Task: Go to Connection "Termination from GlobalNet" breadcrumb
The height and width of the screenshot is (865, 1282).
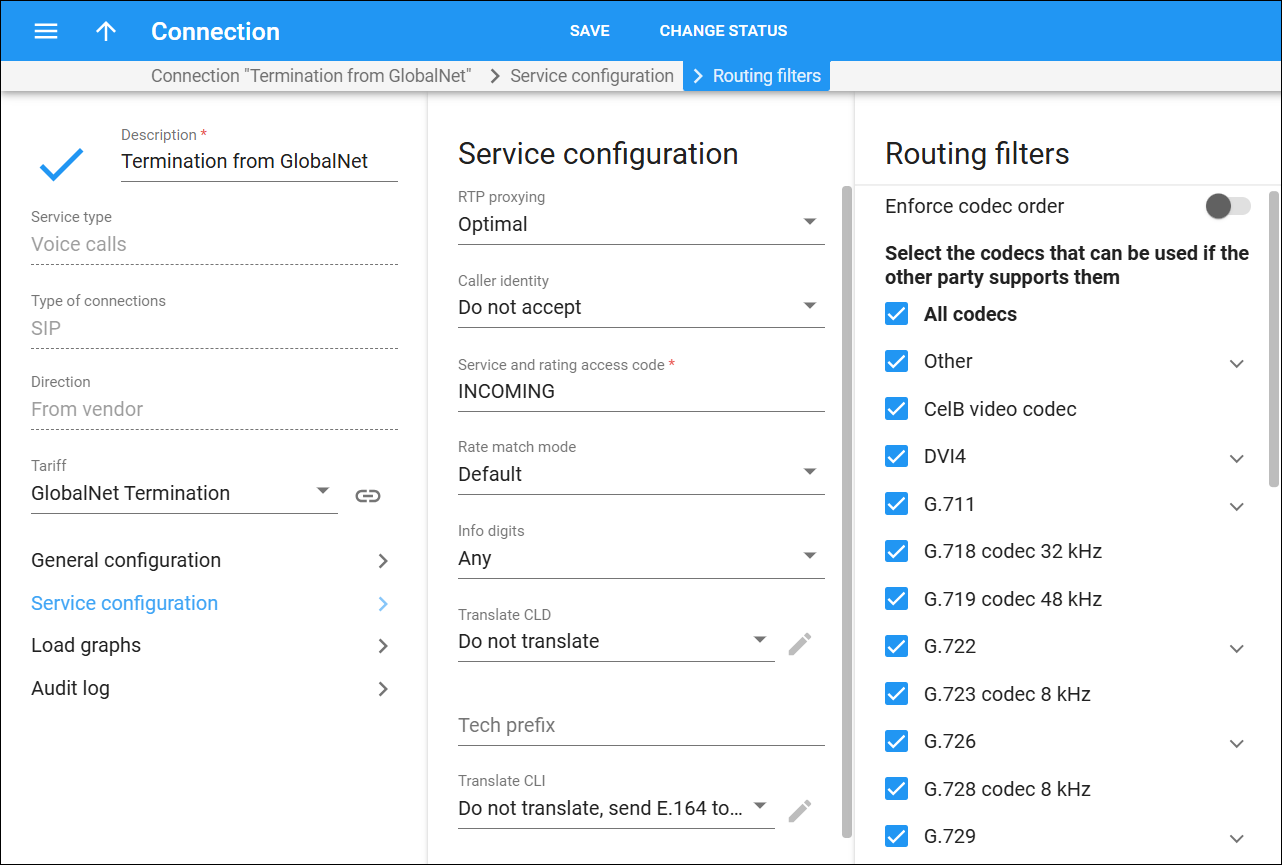Action: click(311, 76)
